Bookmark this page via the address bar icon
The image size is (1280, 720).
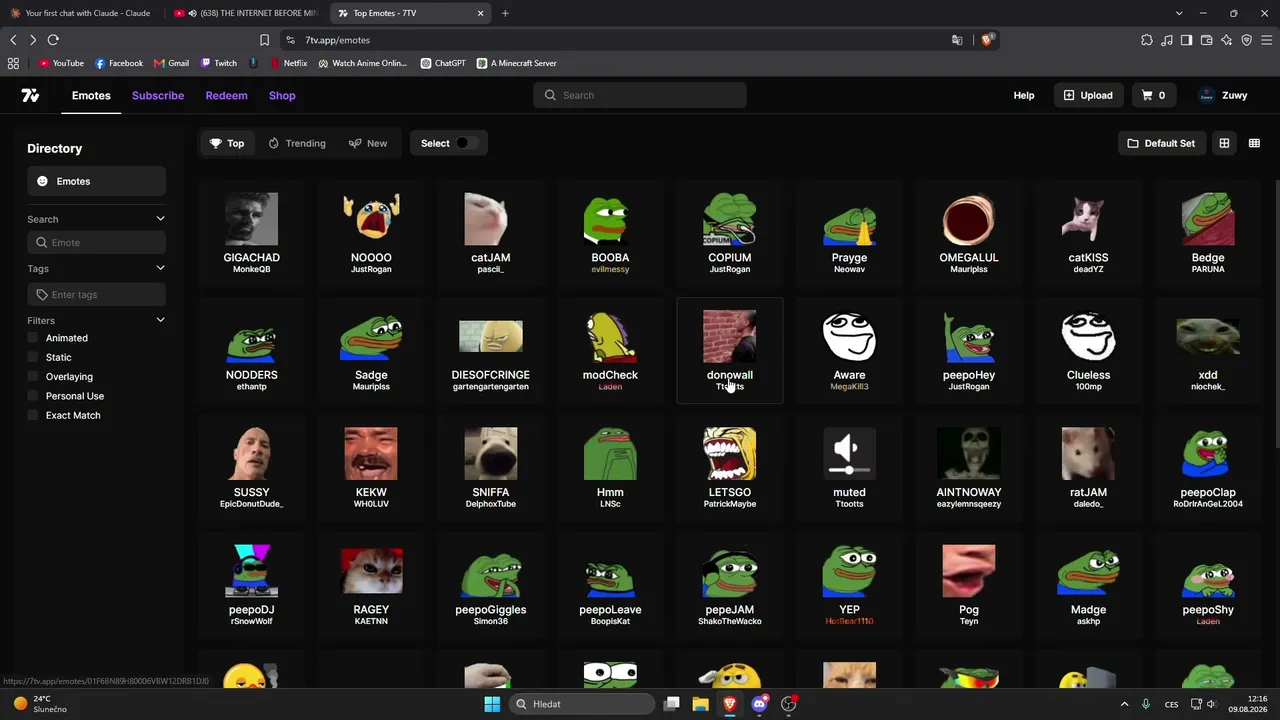[x=264, y=40]
